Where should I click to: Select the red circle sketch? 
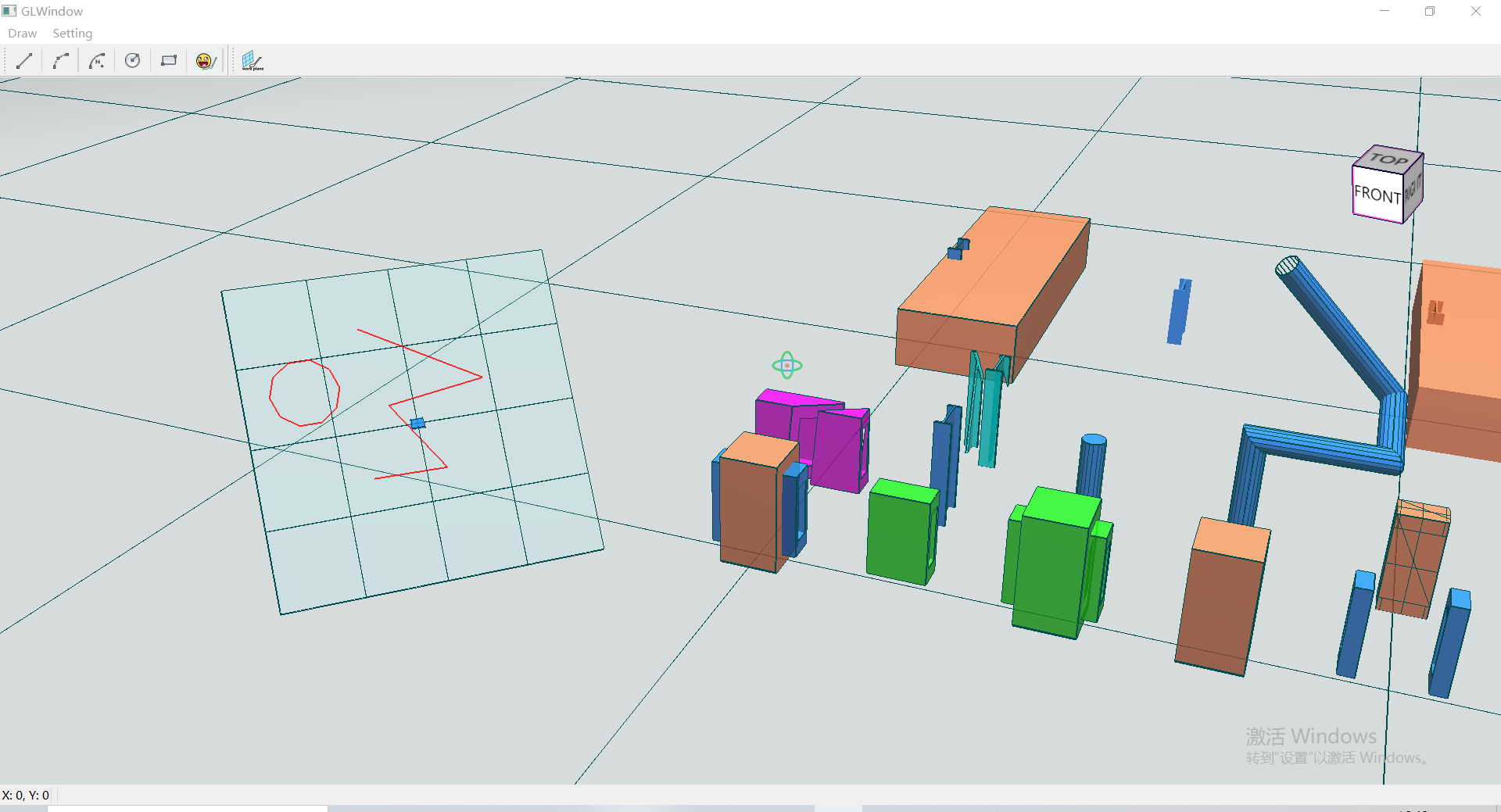tap(304, 392)
